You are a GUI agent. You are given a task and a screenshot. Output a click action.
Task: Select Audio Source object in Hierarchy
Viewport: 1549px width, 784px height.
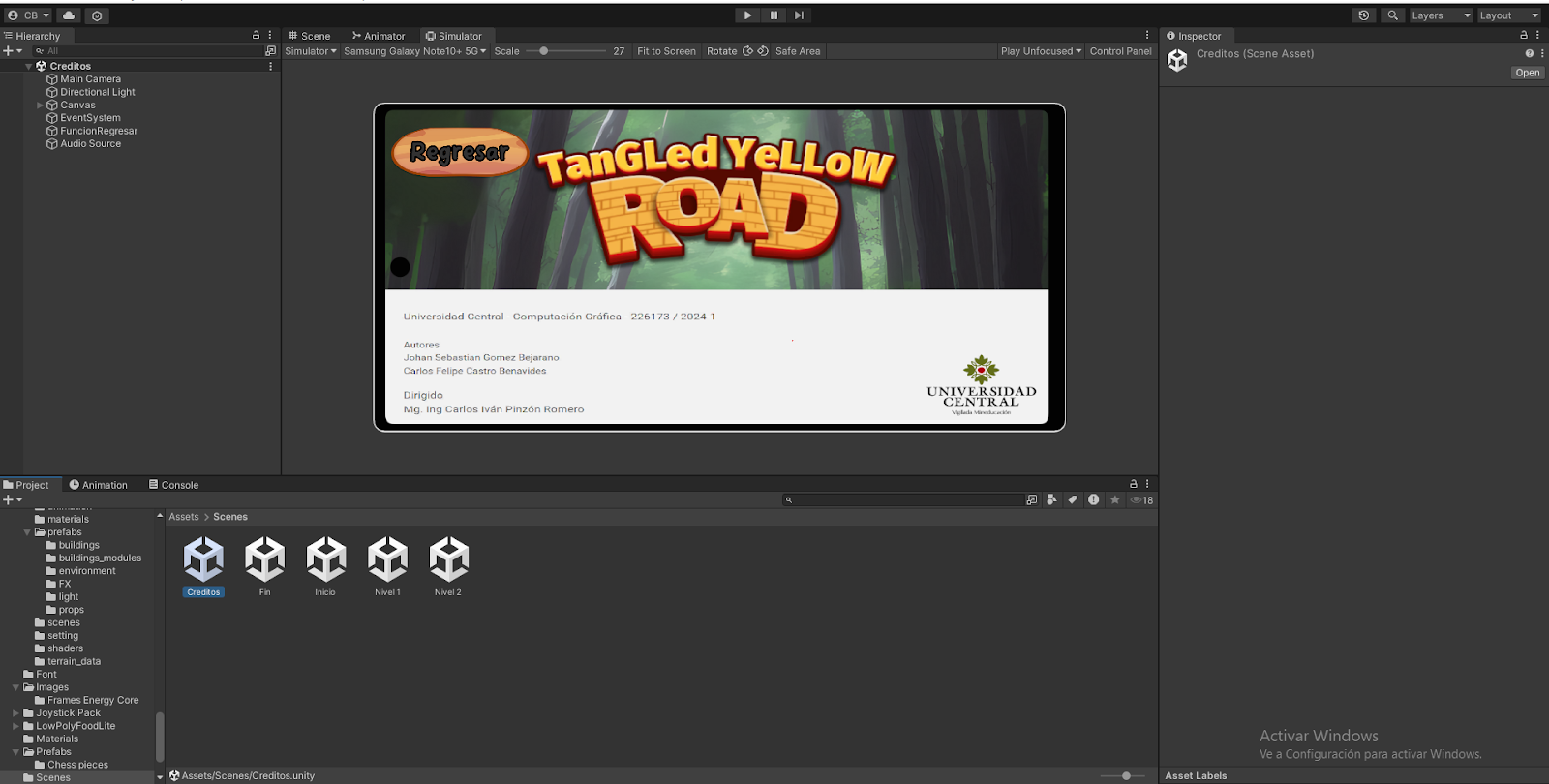coord(90,143)
